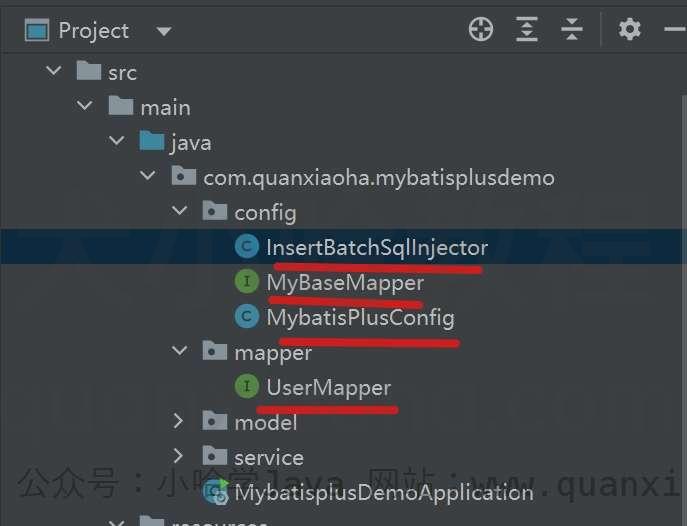Click the Project panel window icon
This screenshot has width=687, height=526.
[x=37, y=30]
